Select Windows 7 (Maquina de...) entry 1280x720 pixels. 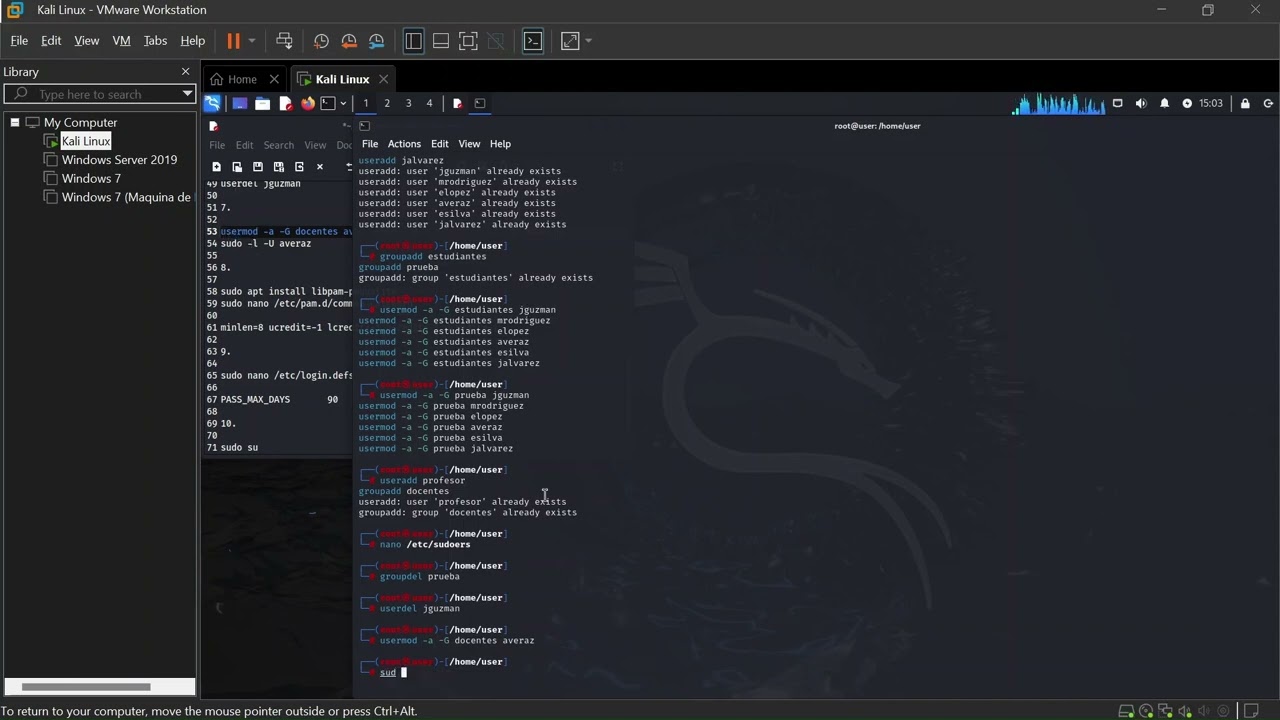tap(126, 198)
